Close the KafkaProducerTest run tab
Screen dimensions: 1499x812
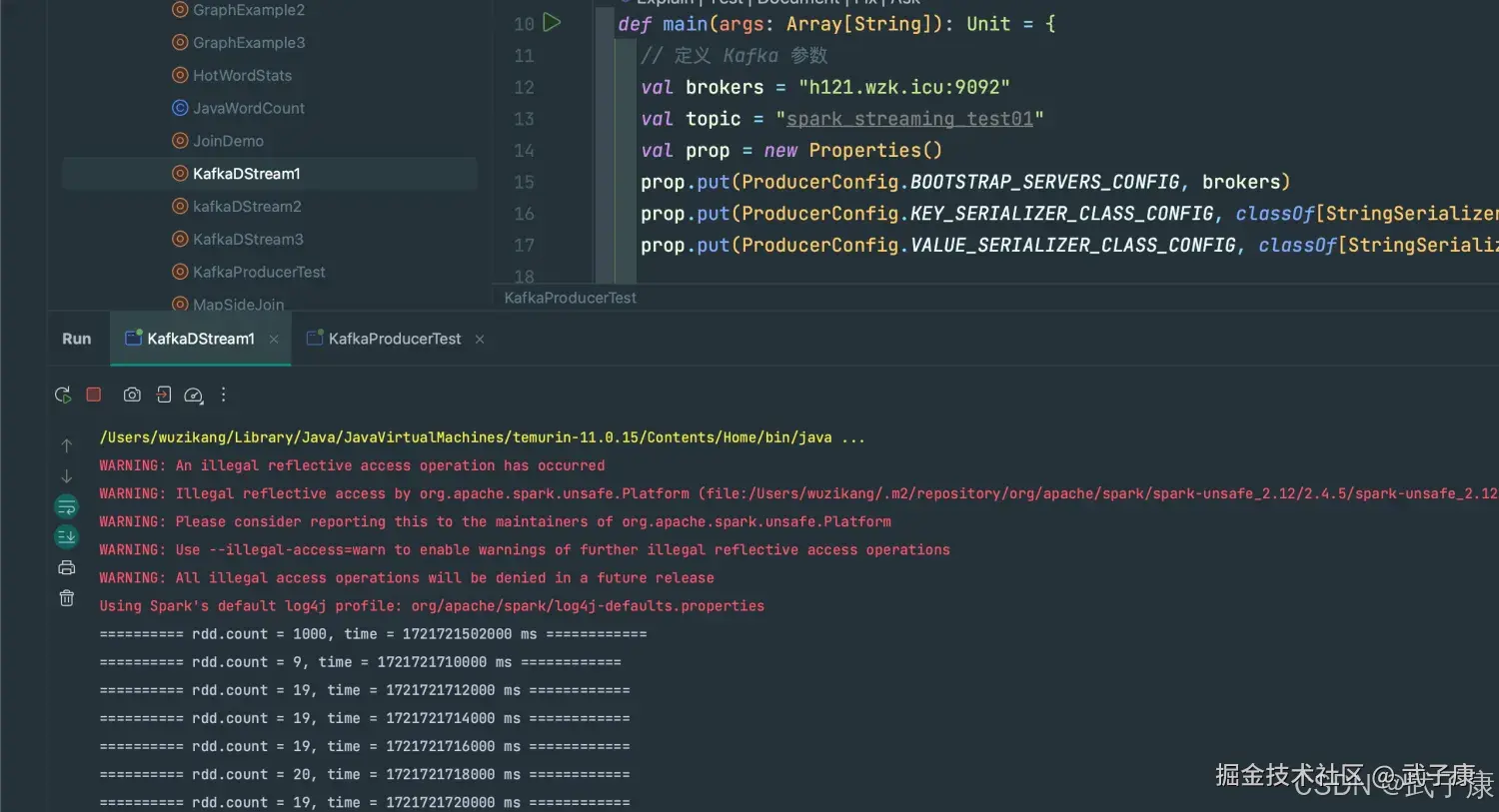[x=480, y=340]
